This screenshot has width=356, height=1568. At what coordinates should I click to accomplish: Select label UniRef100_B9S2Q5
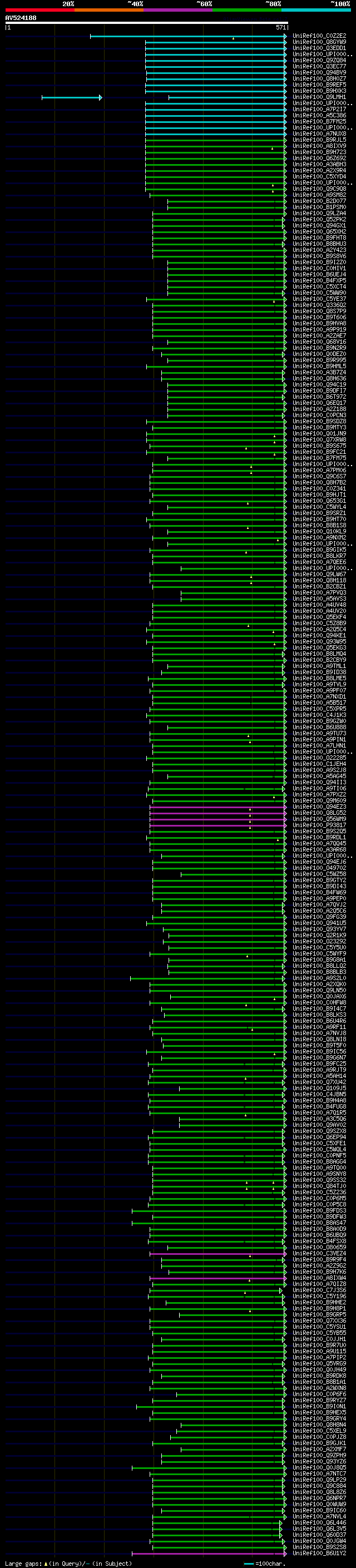click(x=319, y=832)
